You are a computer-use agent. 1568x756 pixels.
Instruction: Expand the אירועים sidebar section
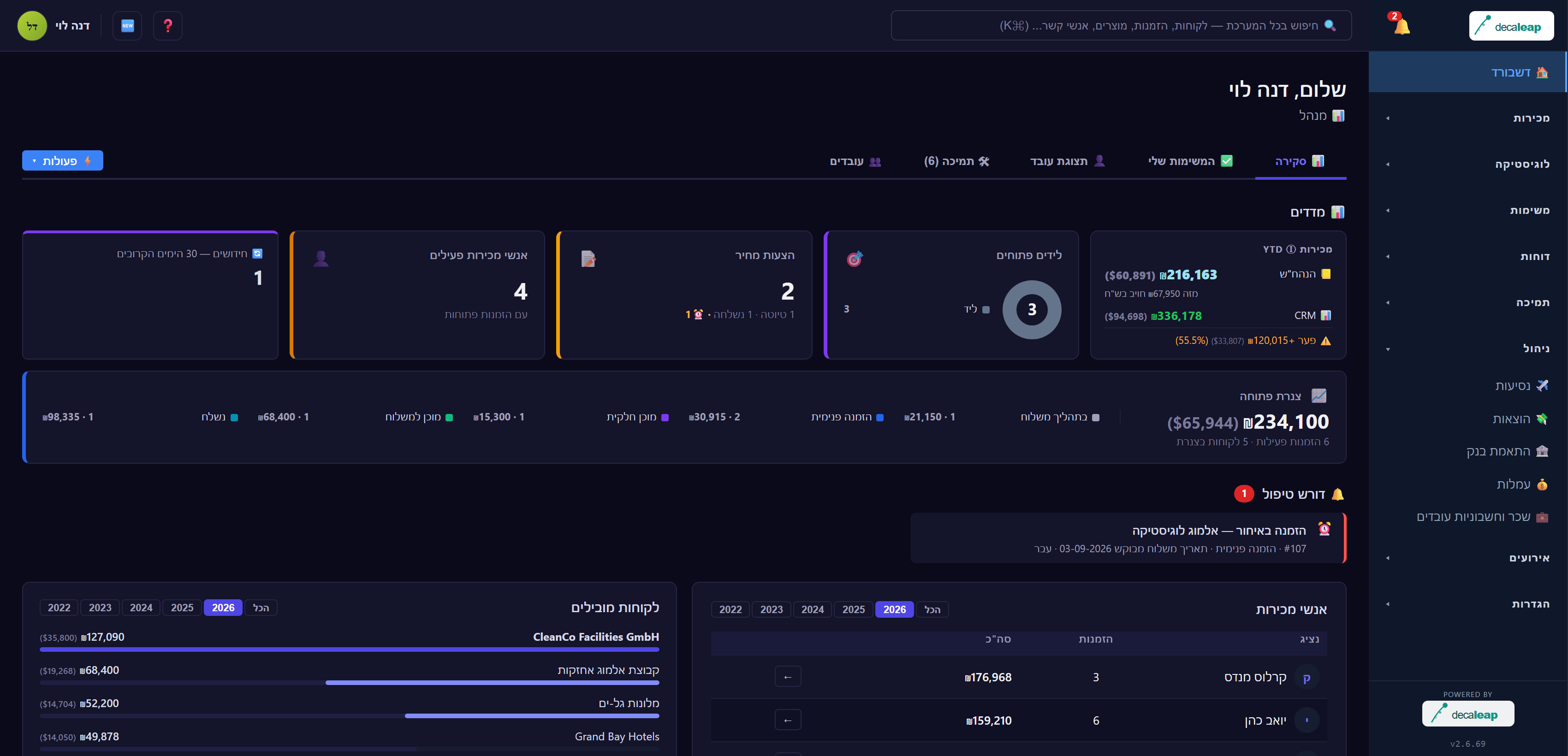point(1467,558)
